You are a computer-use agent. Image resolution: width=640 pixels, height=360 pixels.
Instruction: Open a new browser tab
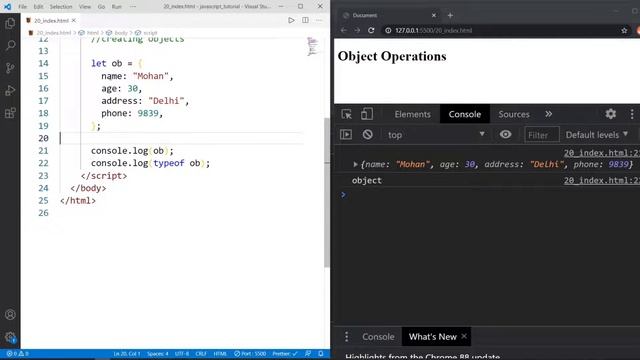pyautogui.click(x=450, y=16)
